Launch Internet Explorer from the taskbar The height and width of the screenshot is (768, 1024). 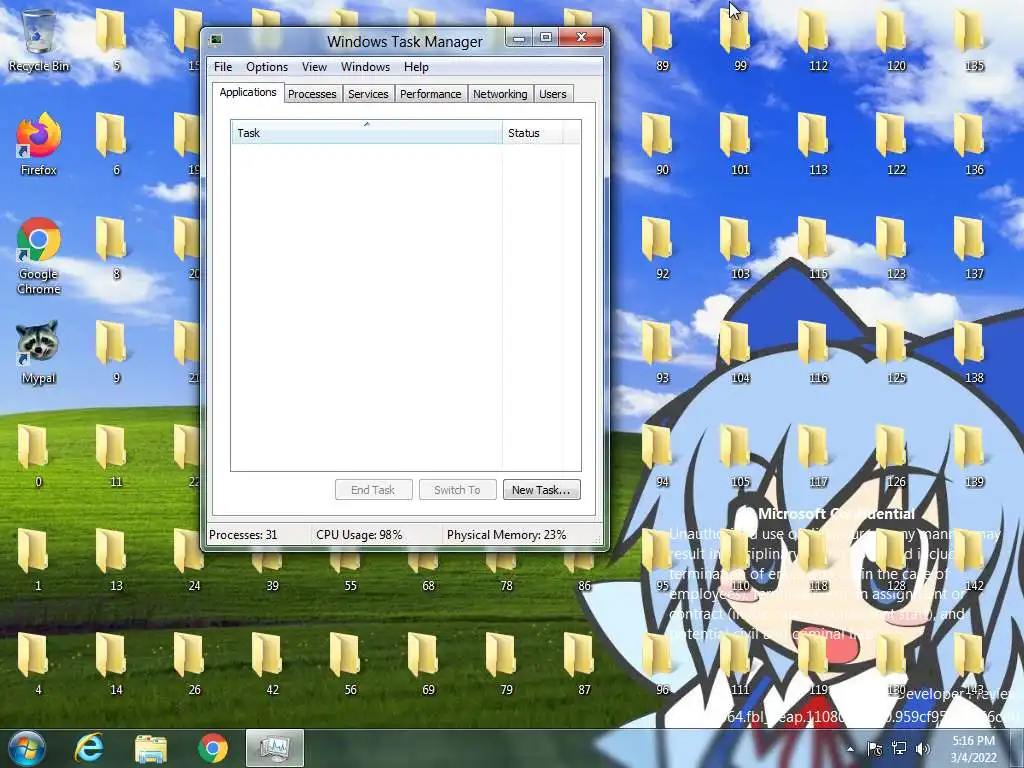[89, 748]
